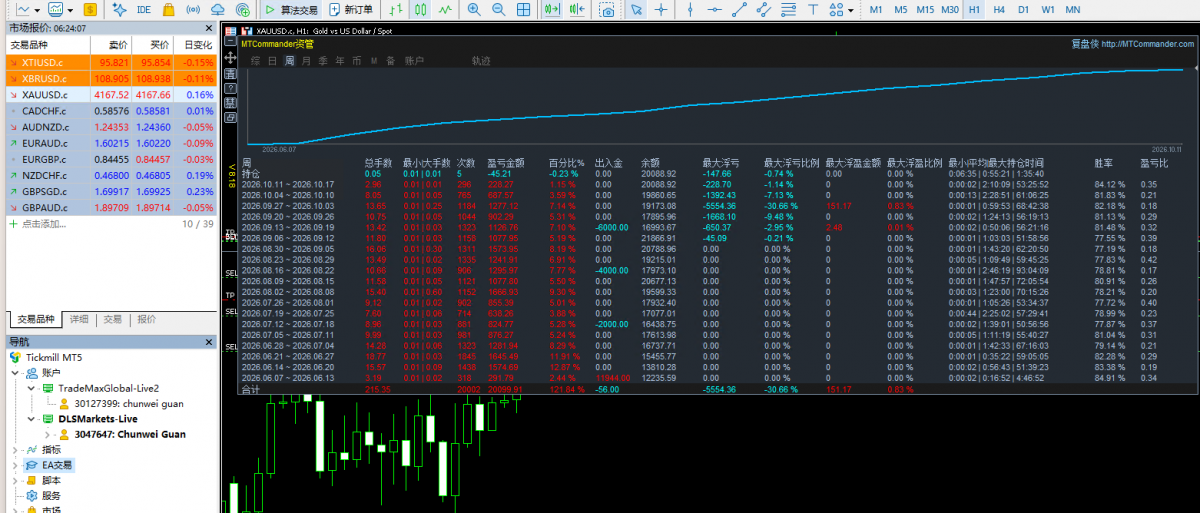Switch to 交易品种 tab in Market Watch
The height and width of the screenshot is (513, 1200).
(35, 319)
